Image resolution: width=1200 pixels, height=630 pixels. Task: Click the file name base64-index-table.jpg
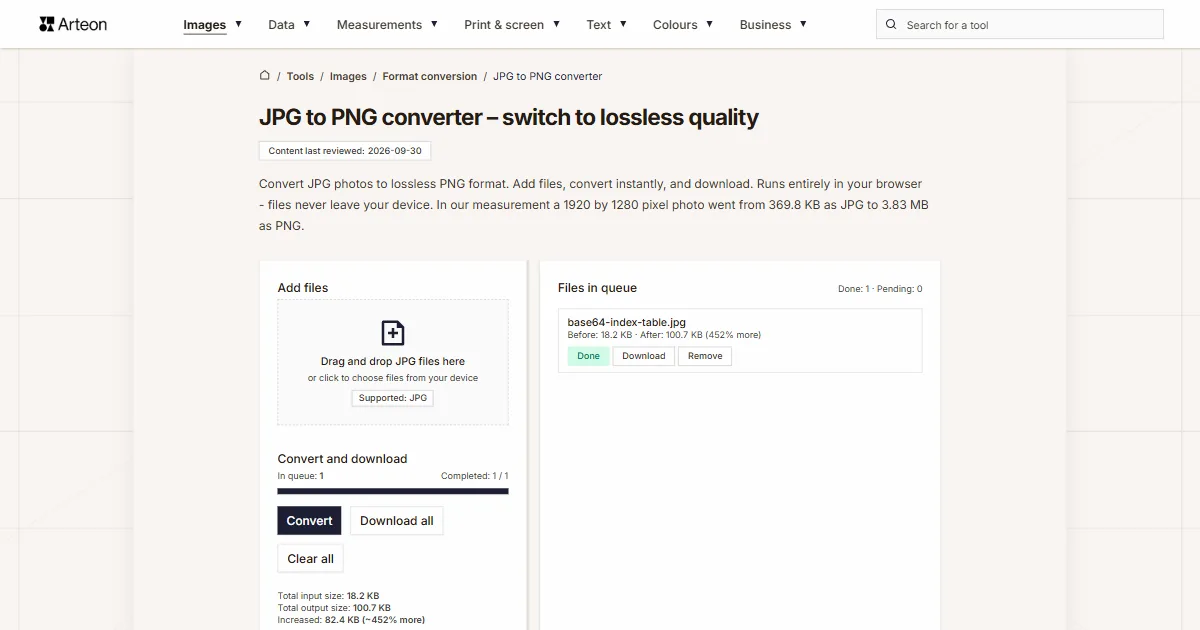coord(626,322)
